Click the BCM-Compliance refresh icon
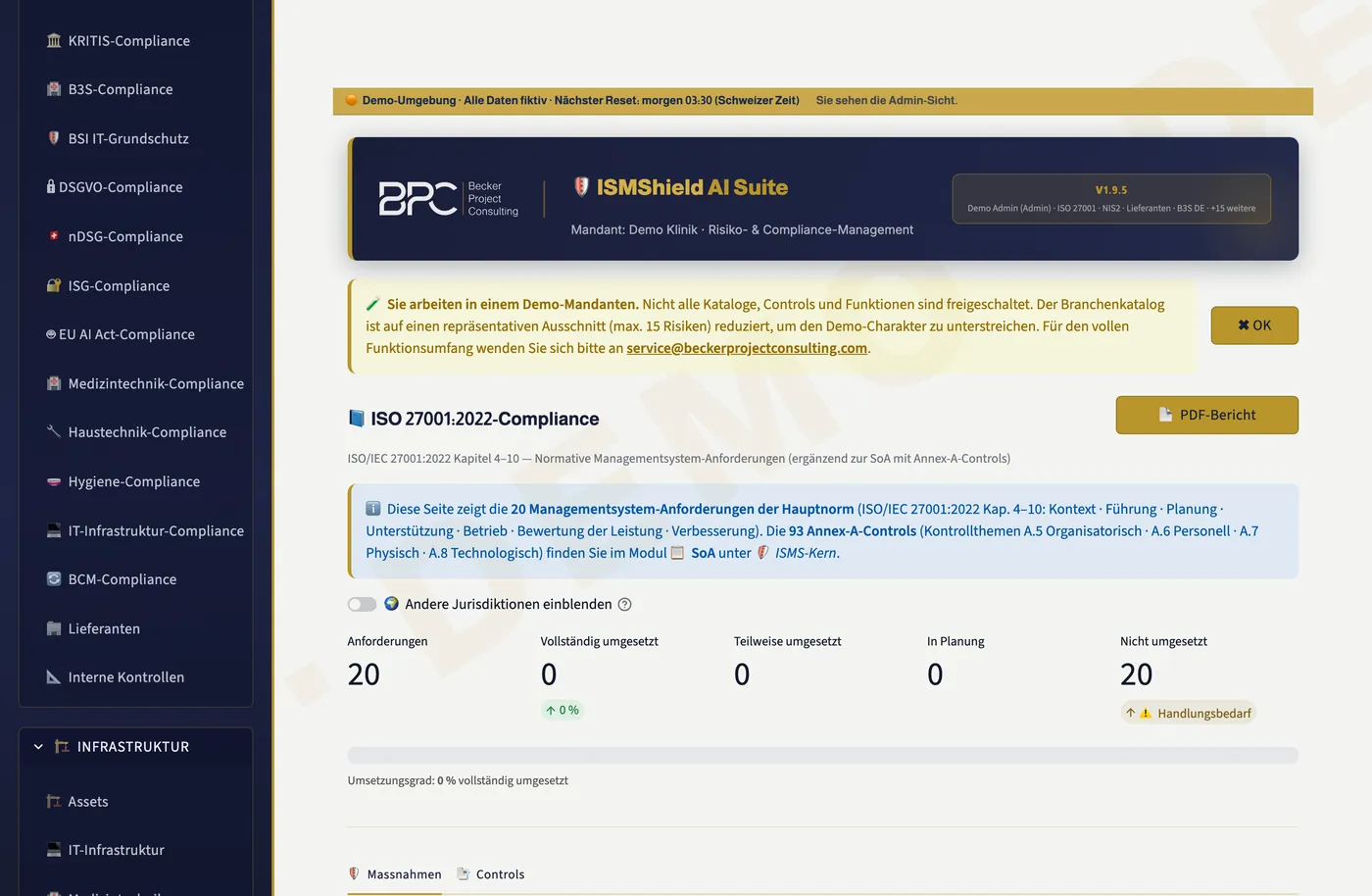 54,579
